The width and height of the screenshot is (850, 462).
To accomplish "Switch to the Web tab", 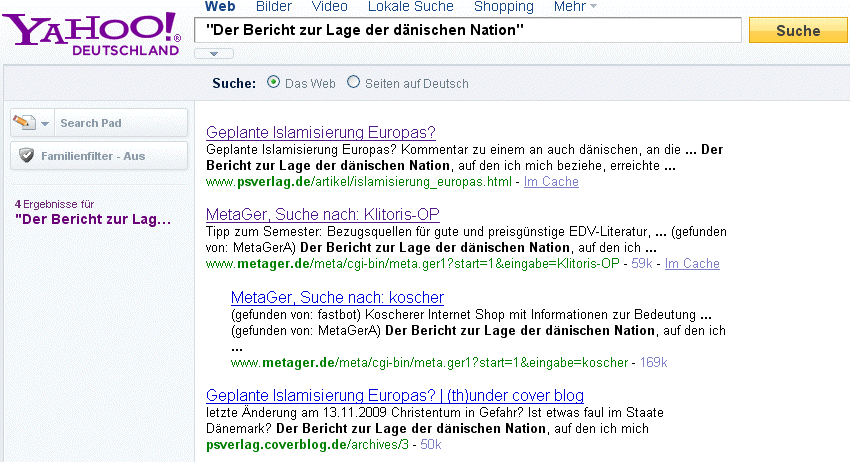I will pyautogui.click(x=220, y=7).
